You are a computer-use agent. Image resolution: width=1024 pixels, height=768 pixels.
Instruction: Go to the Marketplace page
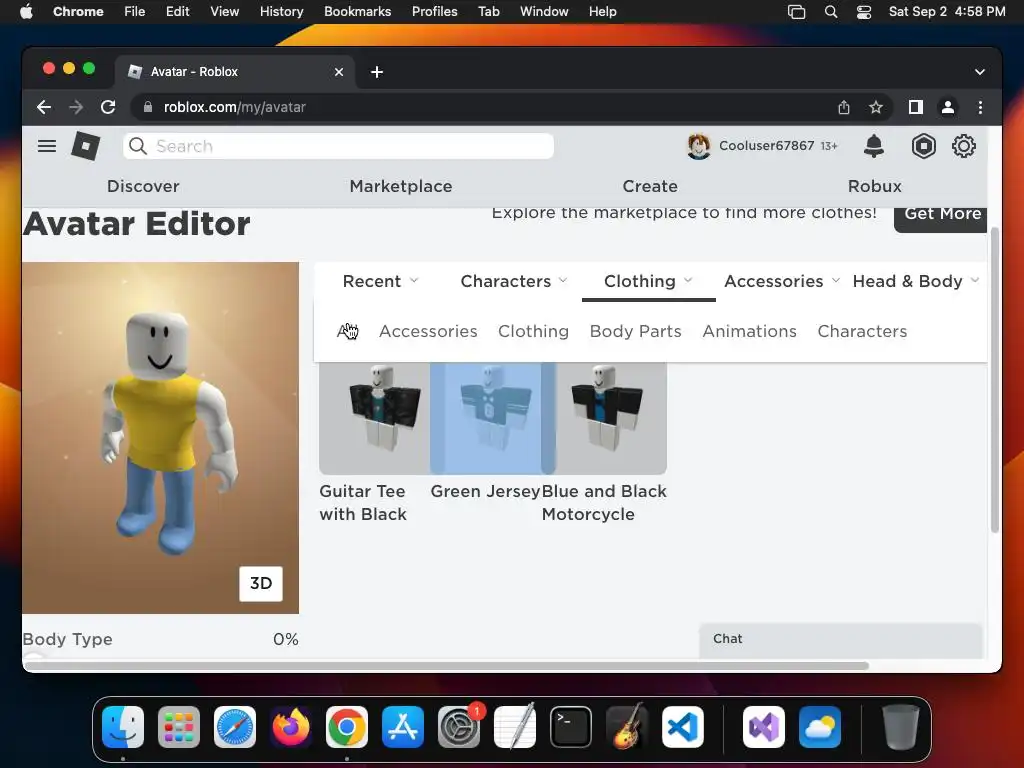(x=401, y=186)
